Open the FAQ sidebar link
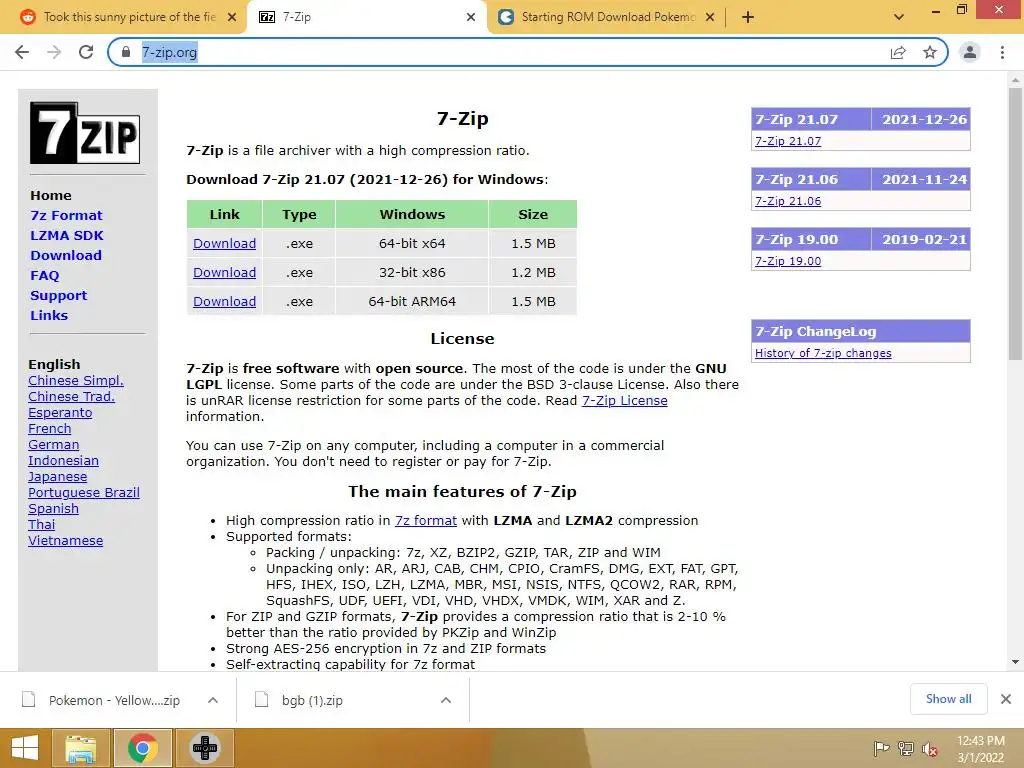The height and width of the screenshot is (768, 1024). (44, 276)
